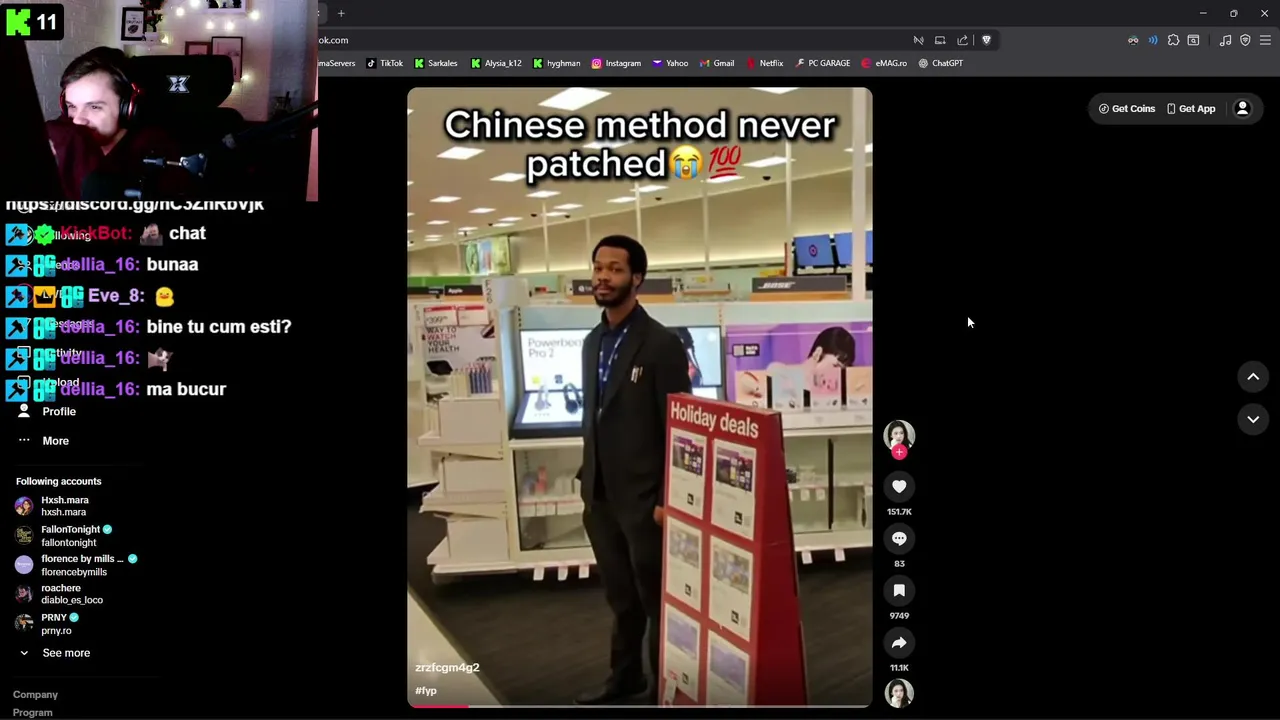This screenshot has width=1280, height=720.
Task: Open the PRNY following account
Action: point(47,624)
